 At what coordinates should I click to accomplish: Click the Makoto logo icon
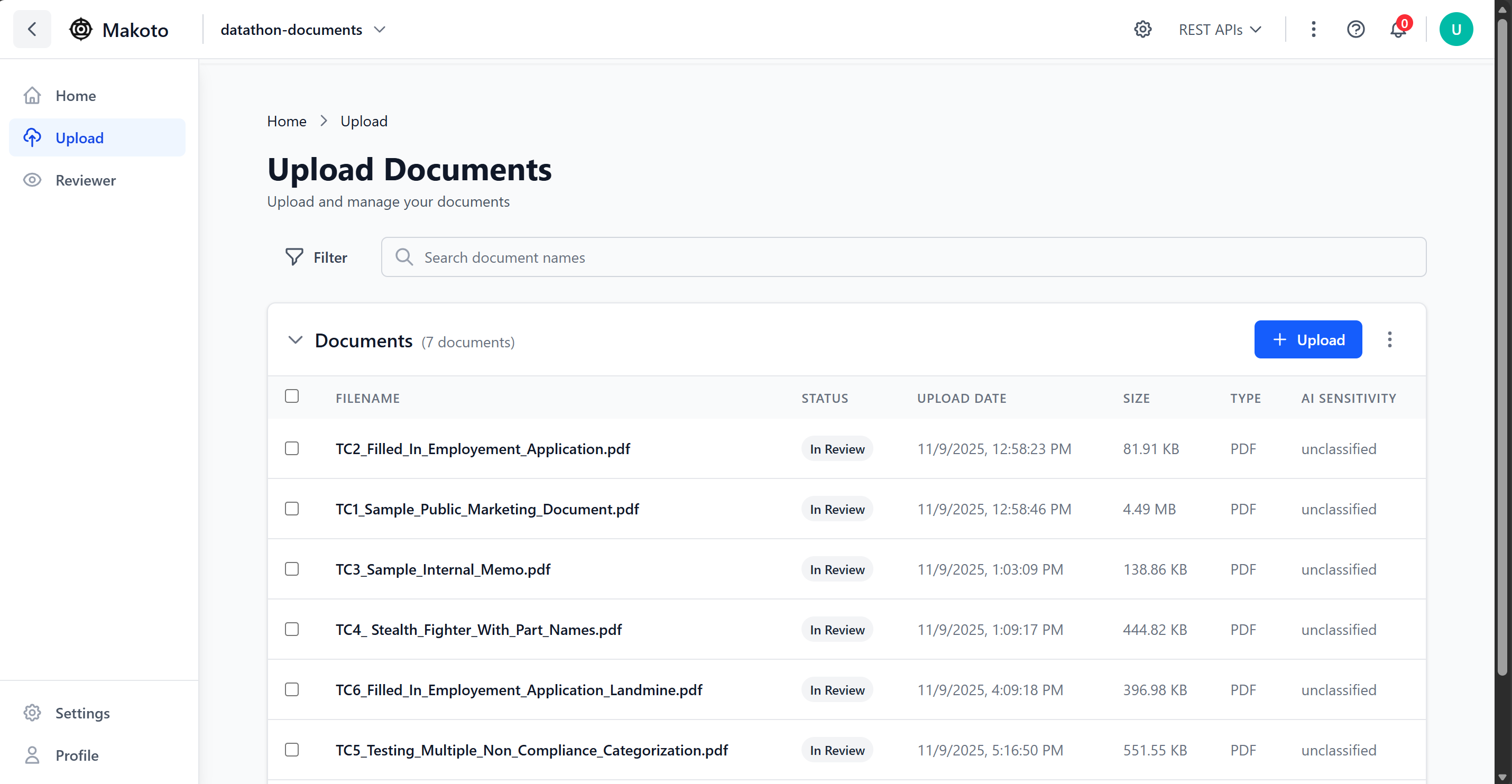pyautogui.click(x=81, y=30)
